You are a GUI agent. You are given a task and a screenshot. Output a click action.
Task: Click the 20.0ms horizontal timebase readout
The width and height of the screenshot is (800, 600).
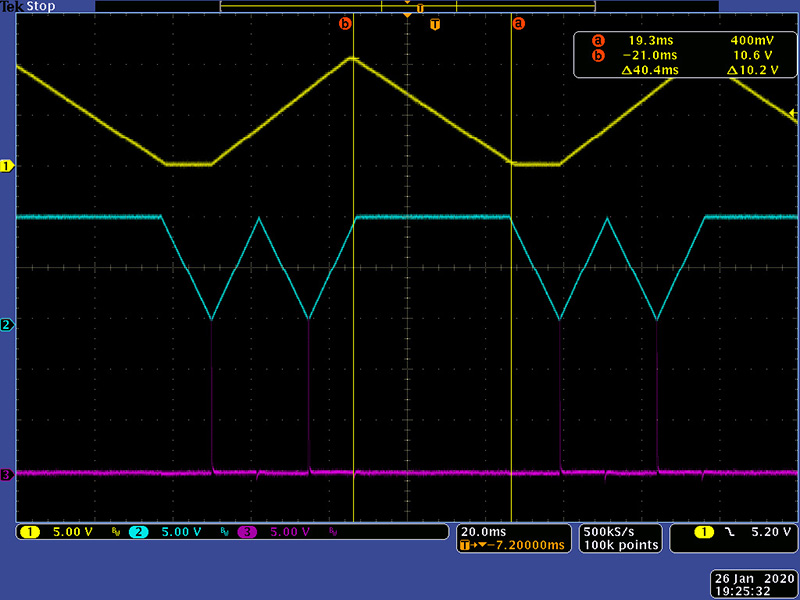pos(483,531)
